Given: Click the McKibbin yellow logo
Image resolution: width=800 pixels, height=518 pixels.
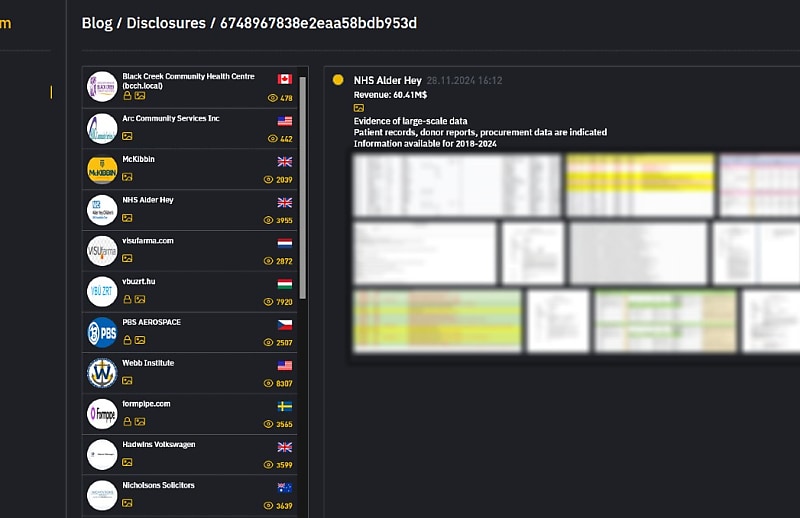Looking at the screenshot, I should coord(102,169).
